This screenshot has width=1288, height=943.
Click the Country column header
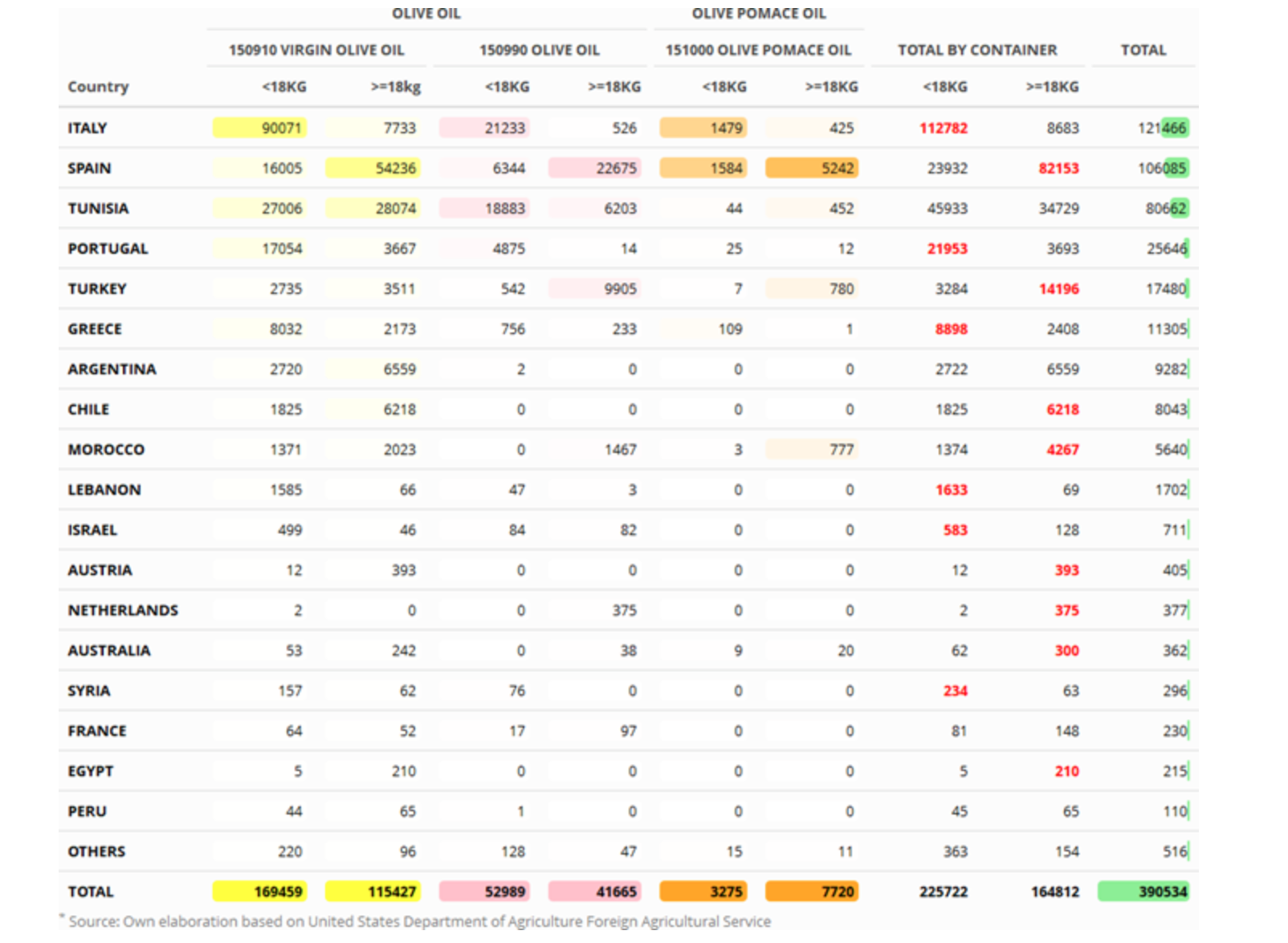(x=98, y=87)
